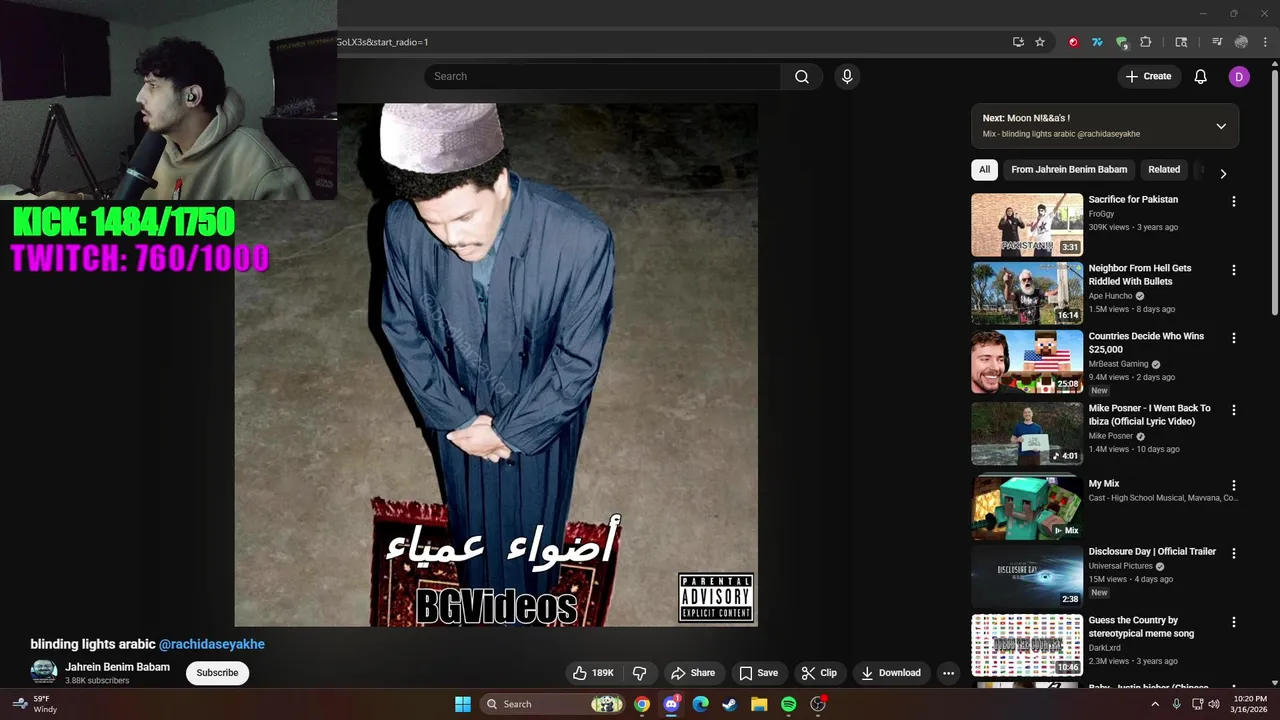Activate voice search microphone icon
This screenshot has height=720, width=1280.
point(847,76)
